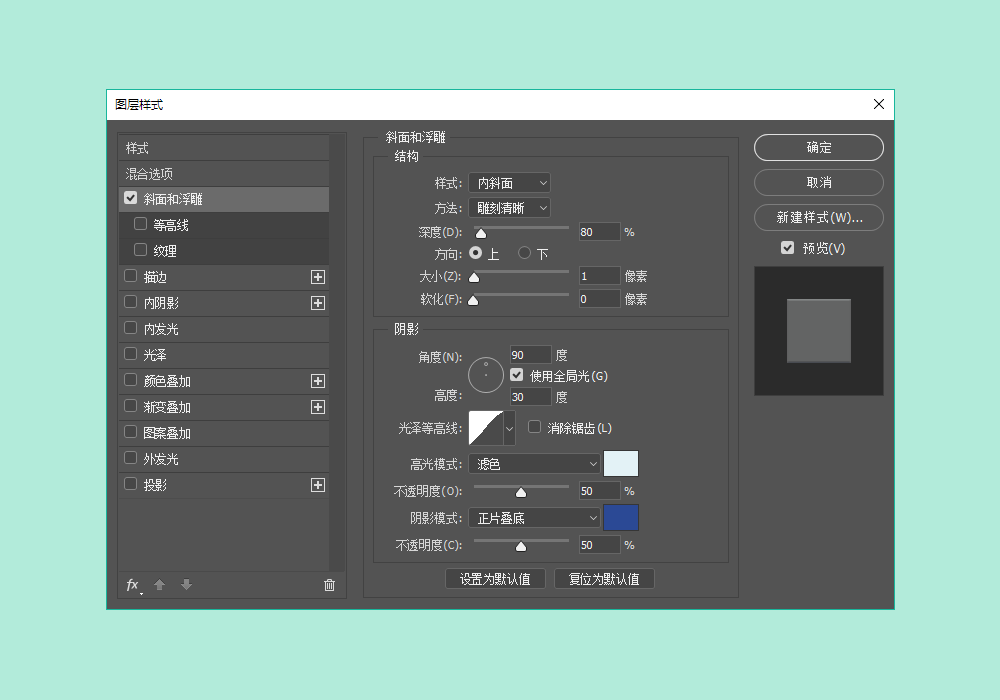Screen dimensions: 1000x700
Task: Open the 方法 dropdown showing 雕刻清晰
Action: pos(509,208)
